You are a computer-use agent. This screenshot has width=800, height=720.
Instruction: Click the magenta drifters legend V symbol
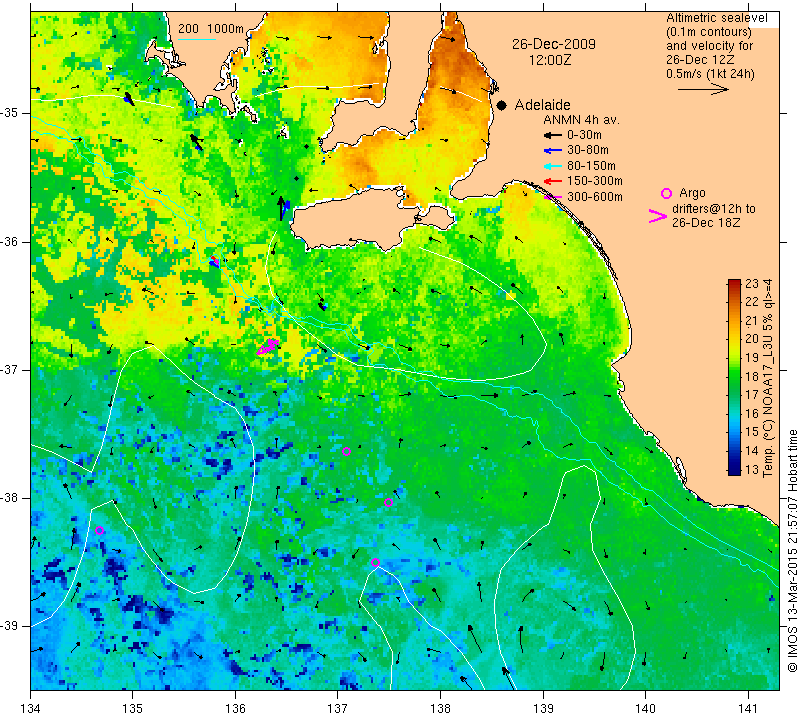[658, 216]
